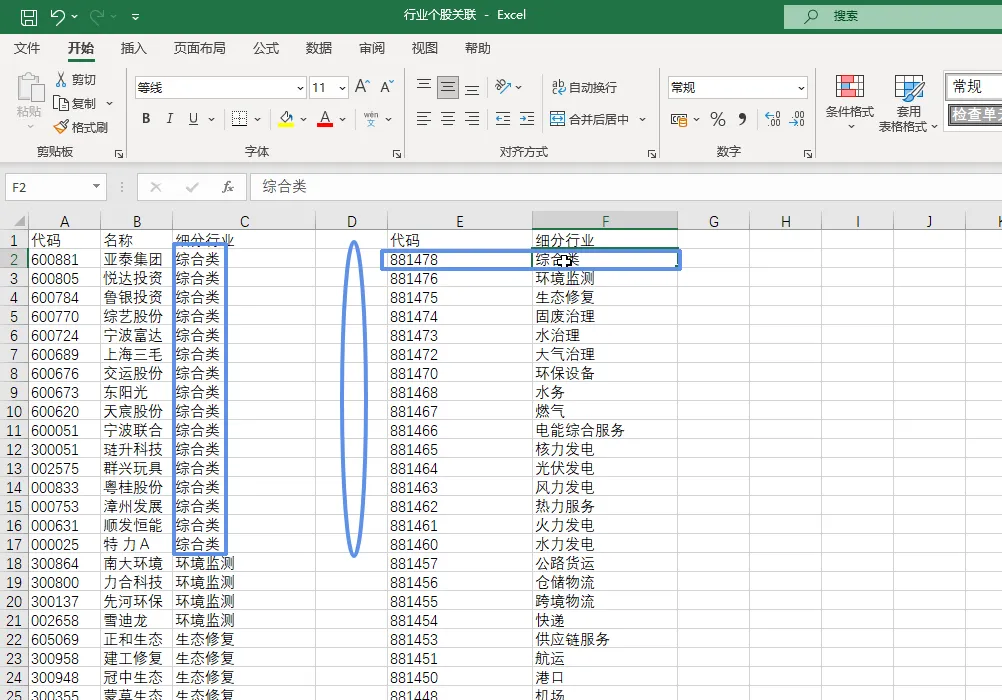Open the 文件 menu
The width and height of the screenshot is (1002, 700).
pos(27,49)
